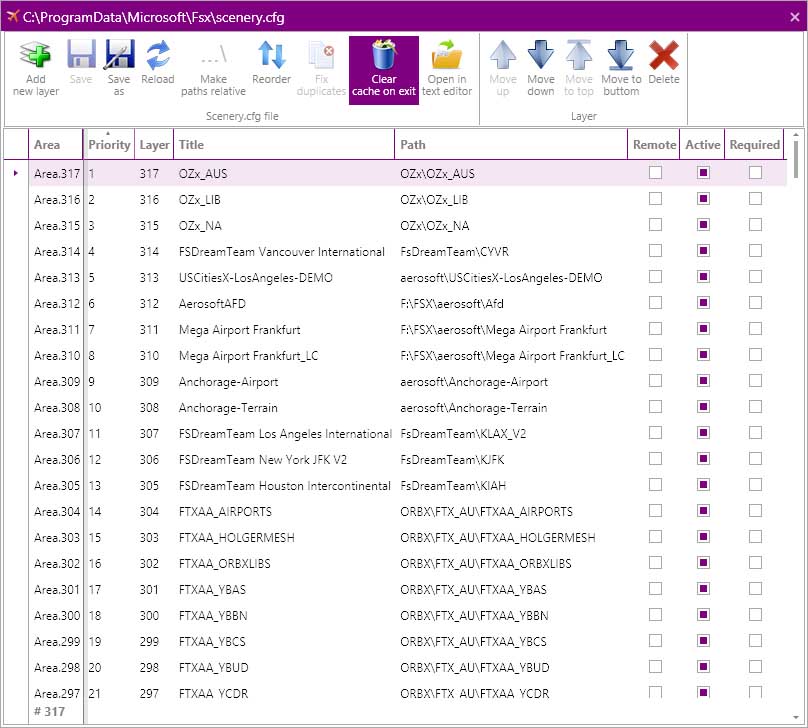Screen dimensions: 808x728
Task: Toggle Clear cache on exit
Action: pyautogui.click(x=384, y=70)
